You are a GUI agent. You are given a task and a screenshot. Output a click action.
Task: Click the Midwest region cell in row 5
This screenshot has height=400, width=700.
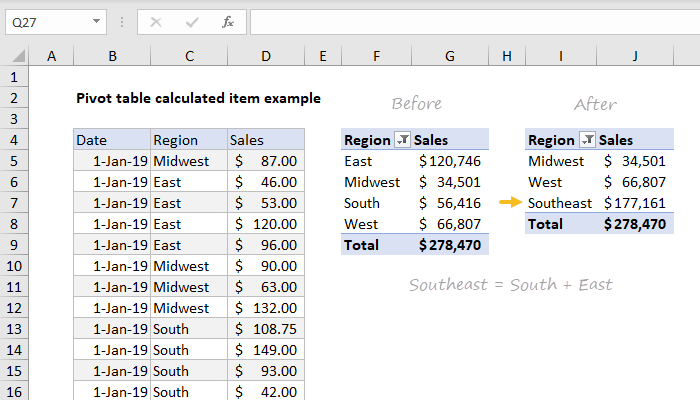(189, 161)
